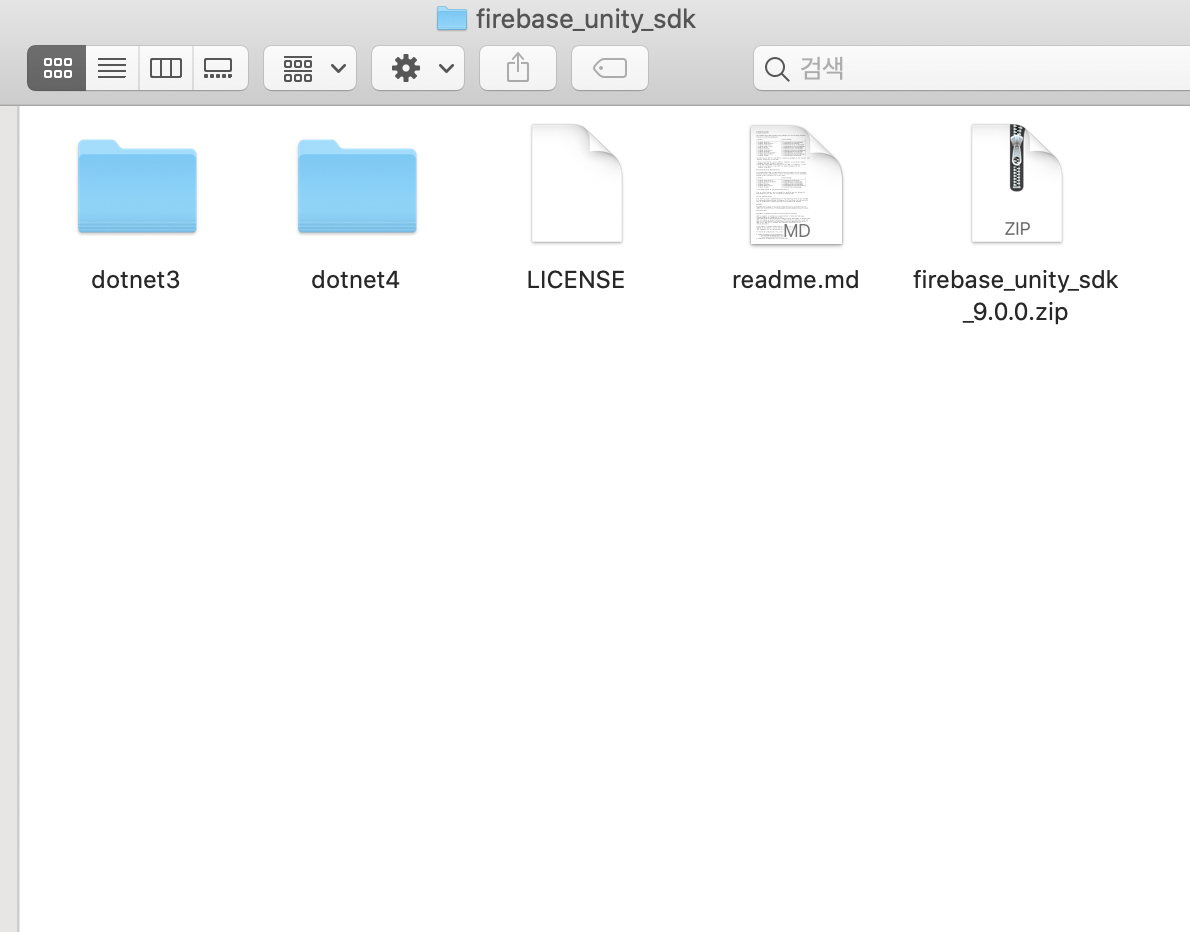The height and width of the screenshot is (932, 1190).
Task: Open the gear action menu
Action: click(x=418, y=68)
